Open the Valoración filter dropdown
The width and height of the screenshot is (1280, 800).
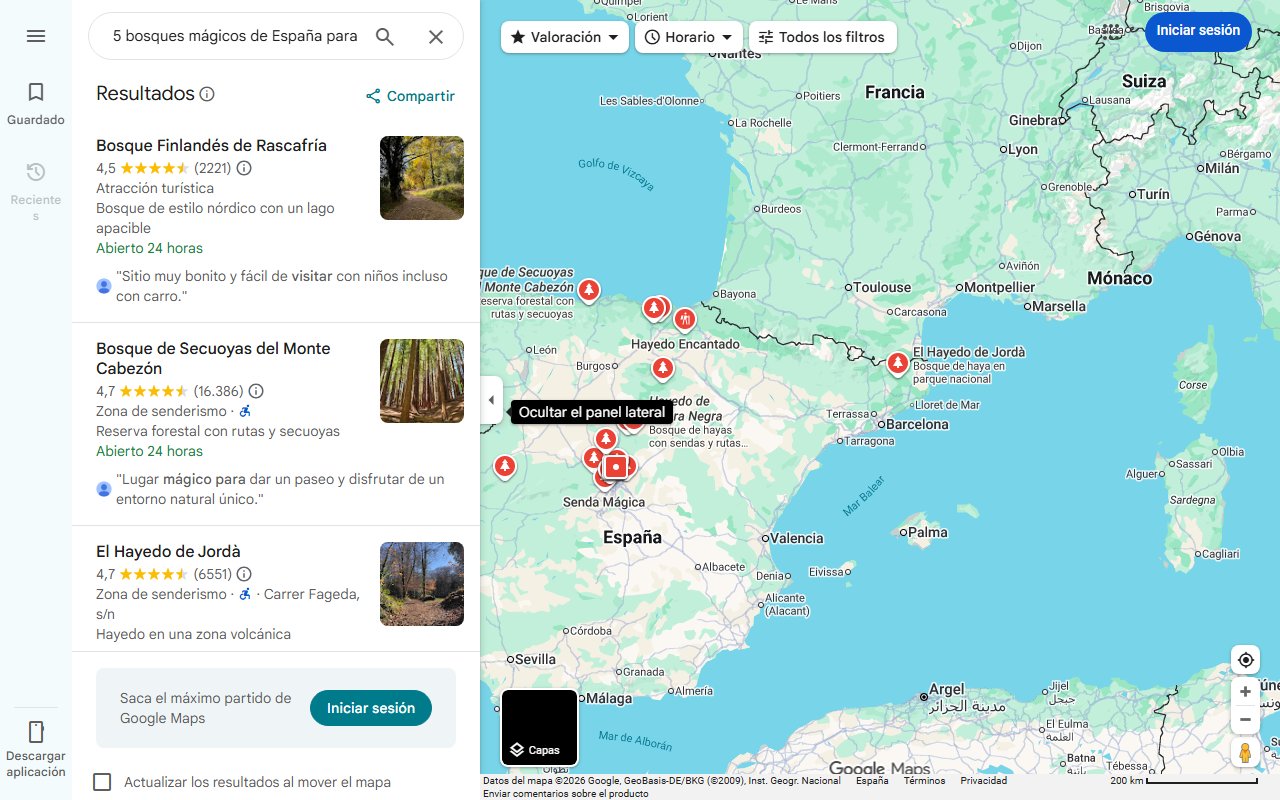tap(564, 36)
